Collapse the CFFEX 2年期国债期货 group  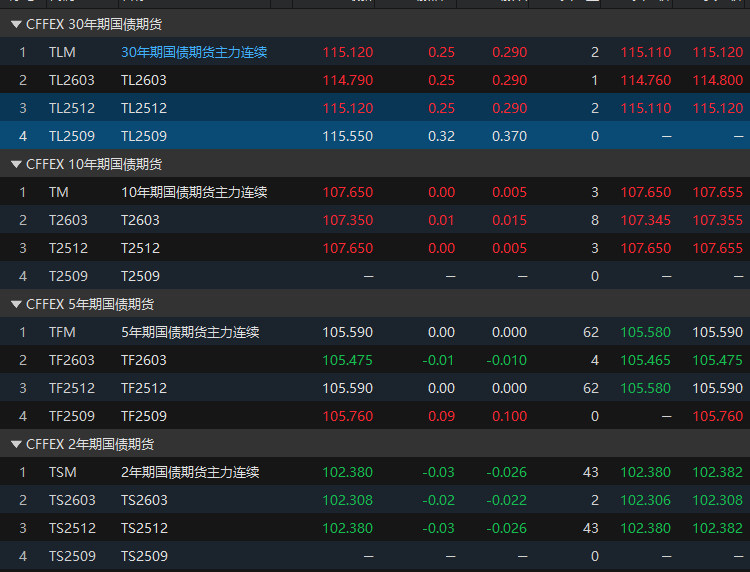[x=16, y=444]
